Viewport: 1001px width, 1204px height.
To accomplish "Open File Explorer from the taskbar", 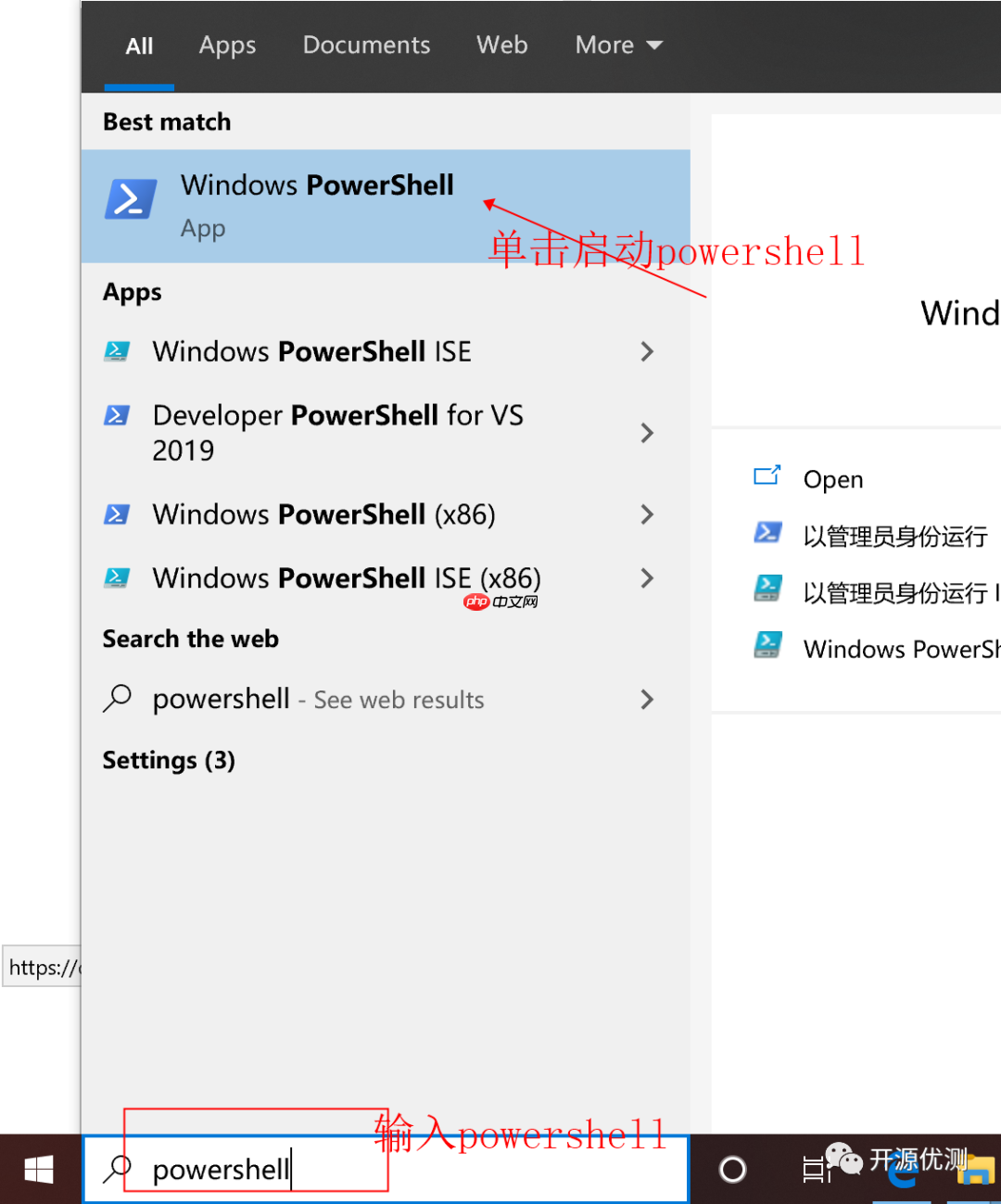I will [974, 1172].
